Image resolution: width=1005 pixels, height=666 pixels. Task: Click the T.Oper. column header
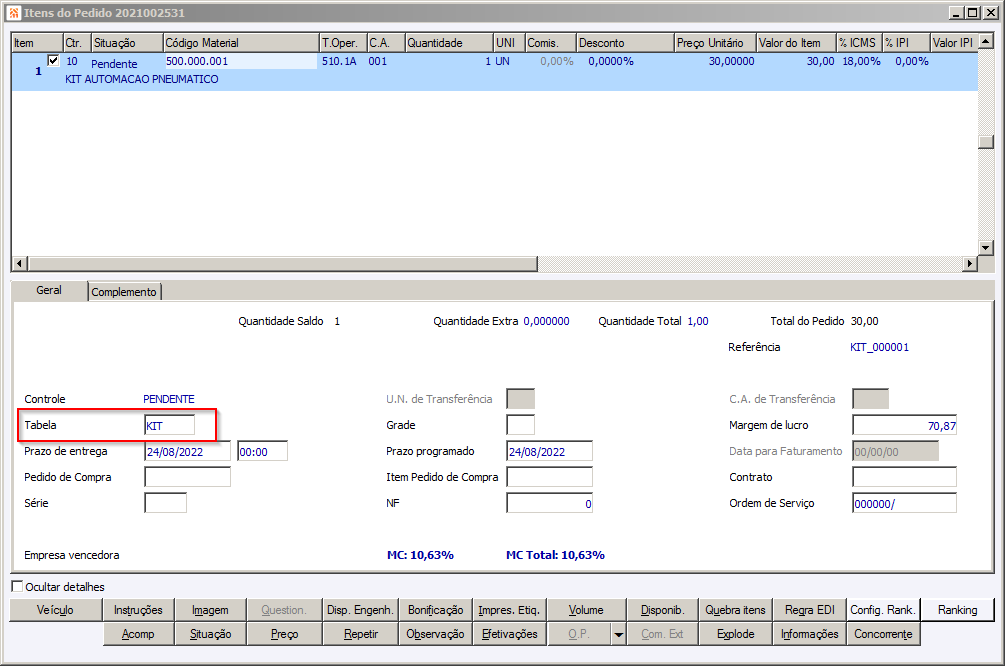[x=343, y=43]
